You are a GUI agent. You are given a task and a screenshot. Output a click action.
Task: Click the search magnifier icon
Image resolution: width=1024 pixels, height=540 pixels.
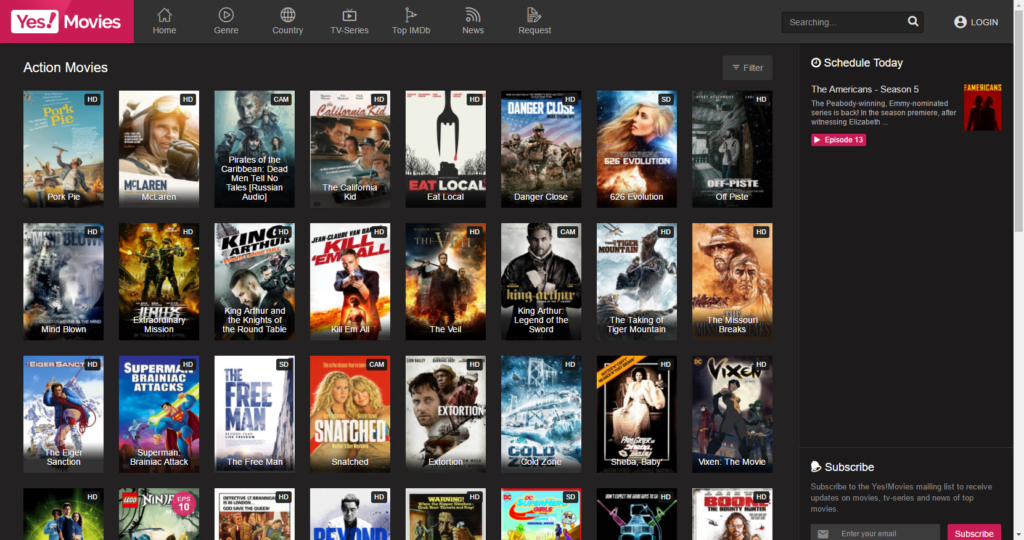tap(913, 22)
